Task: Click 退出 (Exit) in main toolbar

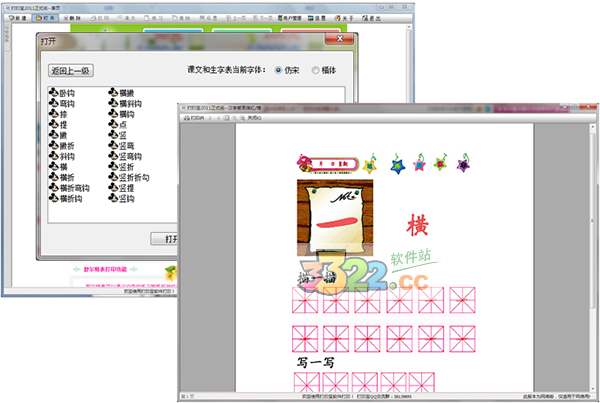Action: coord(371,18)
